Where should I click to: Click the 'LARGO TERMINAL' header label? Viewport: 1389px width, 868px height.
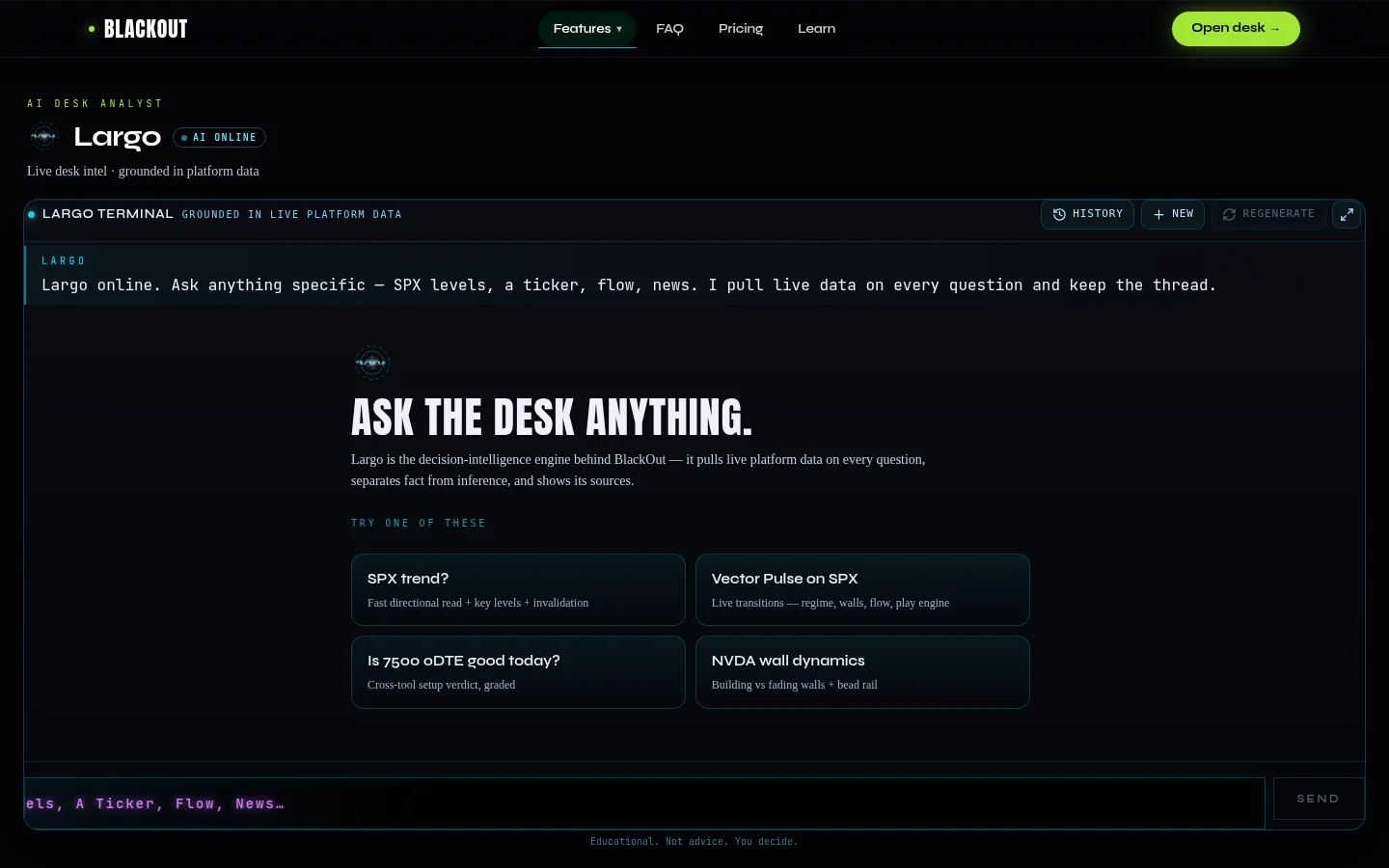(x=108, y=214)
